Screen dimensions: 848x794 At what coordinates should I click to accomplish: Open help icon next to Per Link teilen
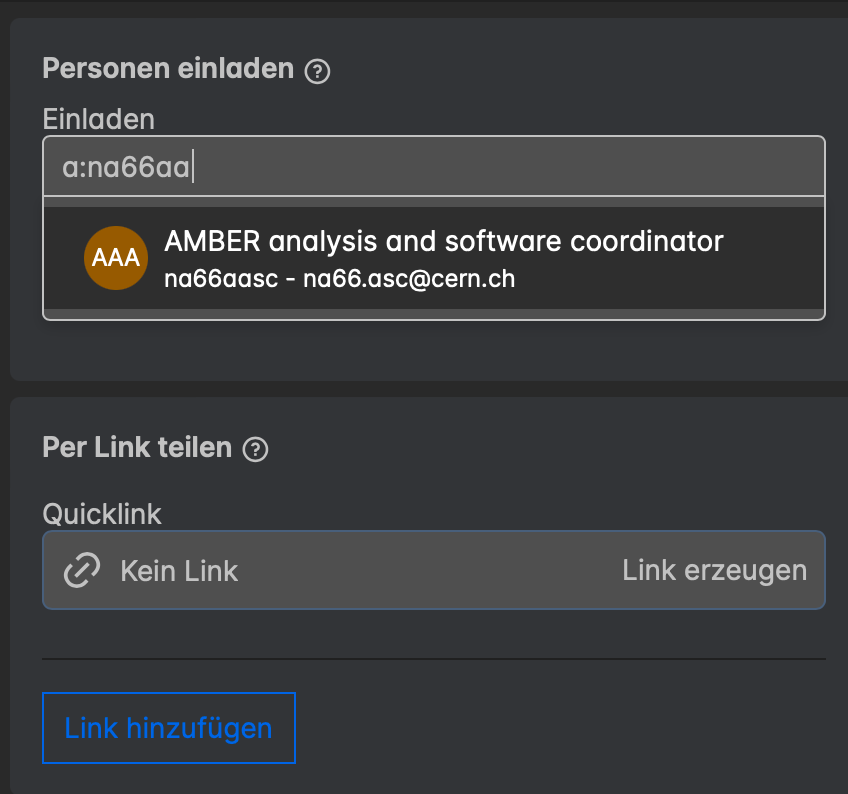point(256,449)
